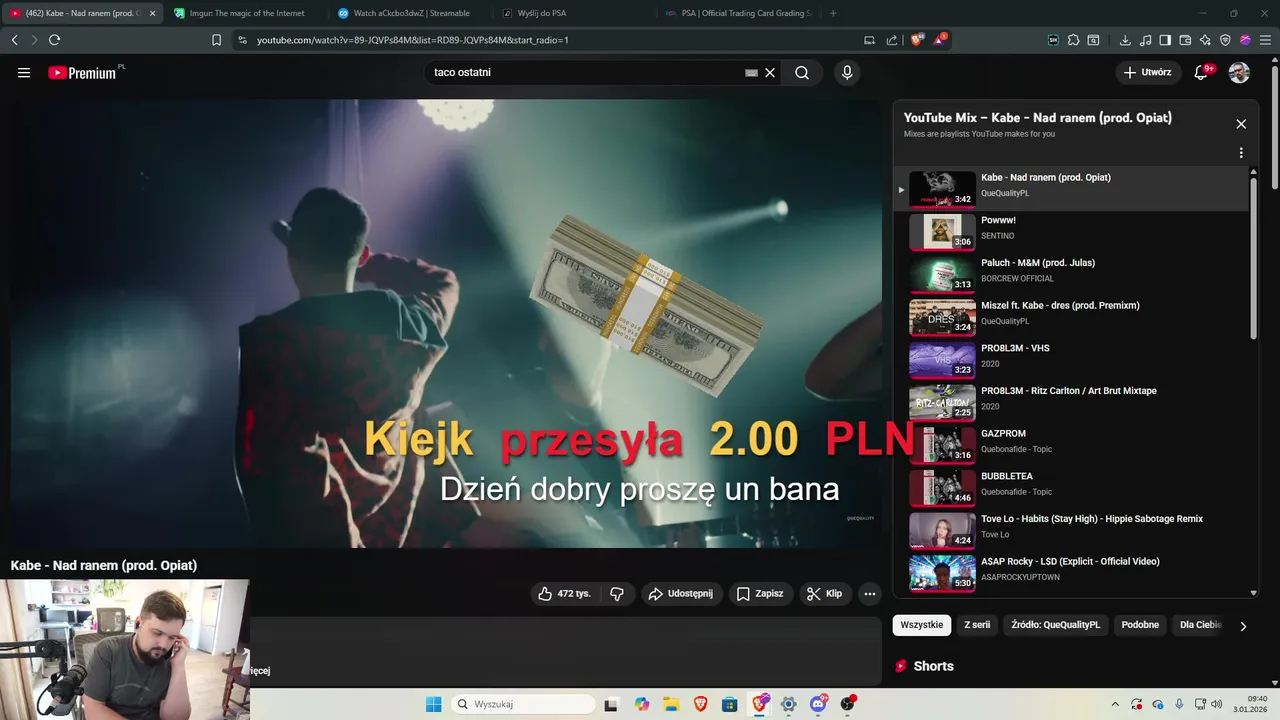Open the Mix playlist three-dot options
The width and height of the screenshot is (1280, 720).
coord(1241,153)
